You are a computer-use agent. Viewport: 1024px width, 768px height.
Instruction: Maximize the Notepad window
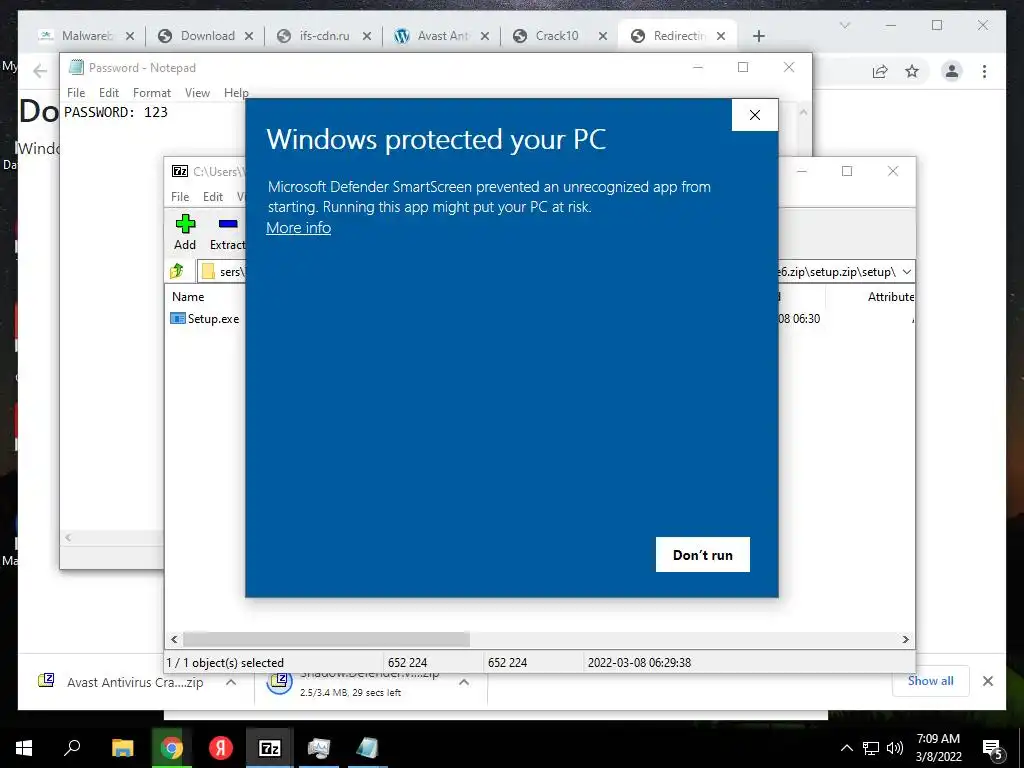click(743, 67)
